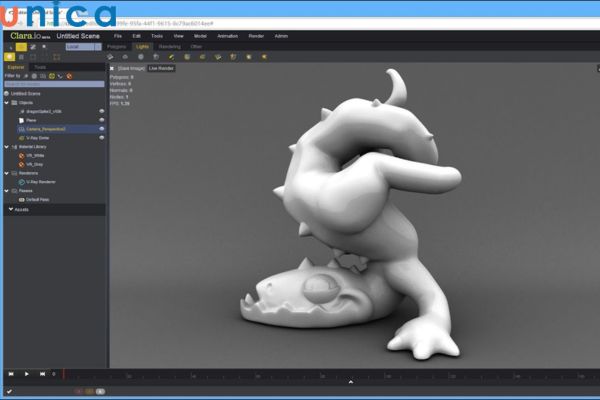Open the Local coordinate space dropdown

point(84,46)
